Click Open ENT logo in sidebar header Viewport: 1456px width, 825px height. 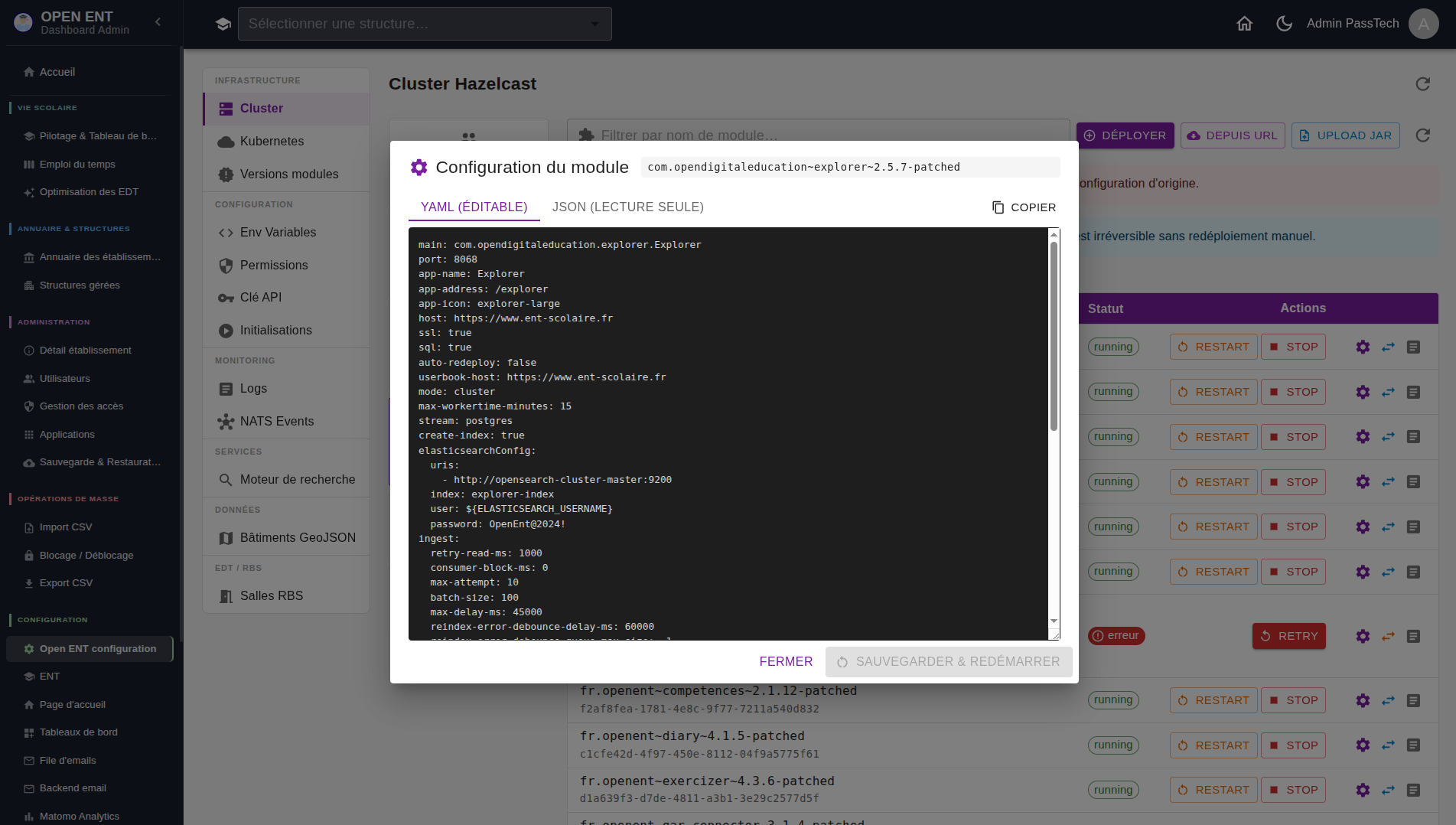tap(23, 23)
